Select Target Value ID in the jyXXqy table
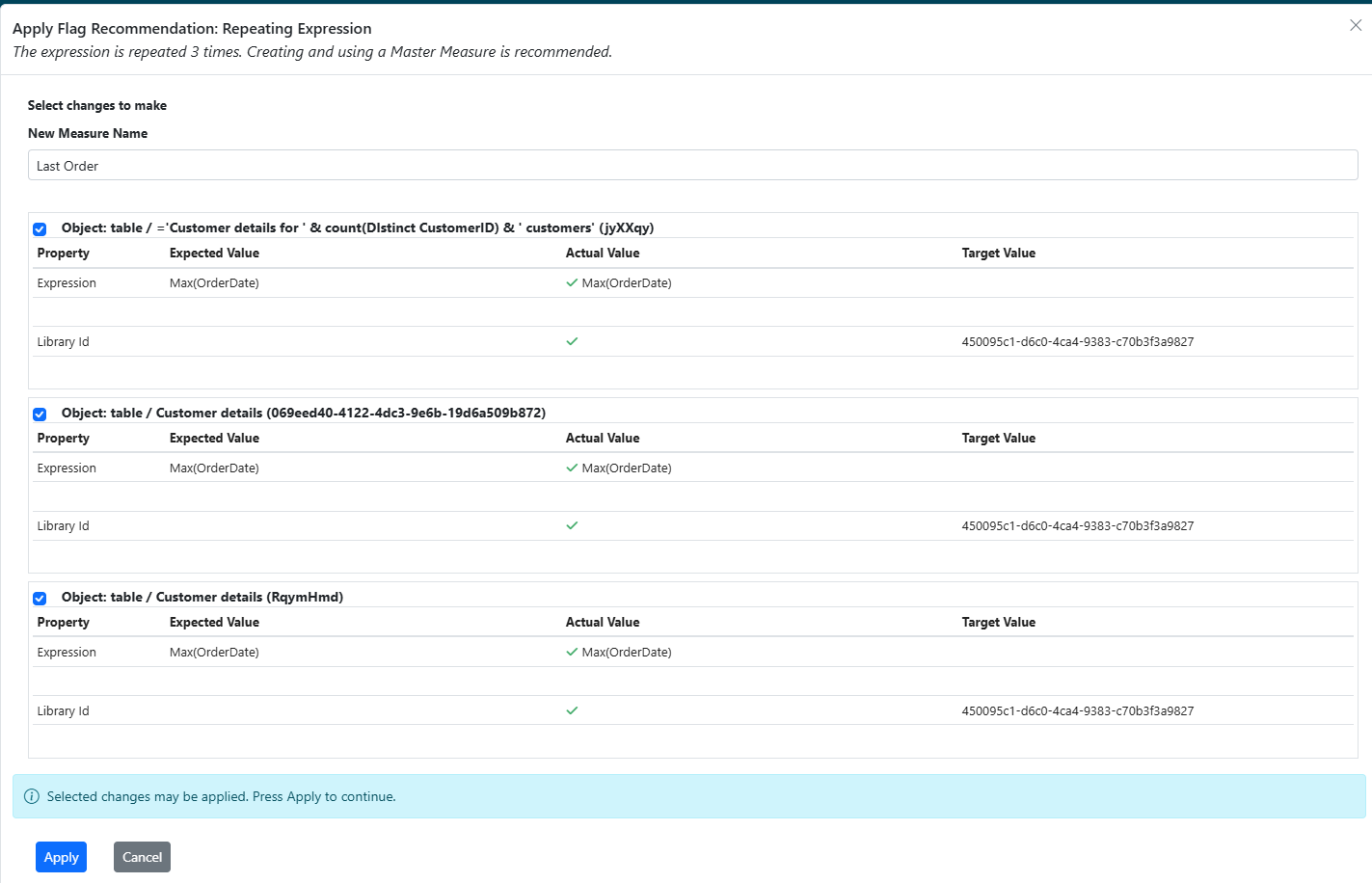 tap(1077, 342)
